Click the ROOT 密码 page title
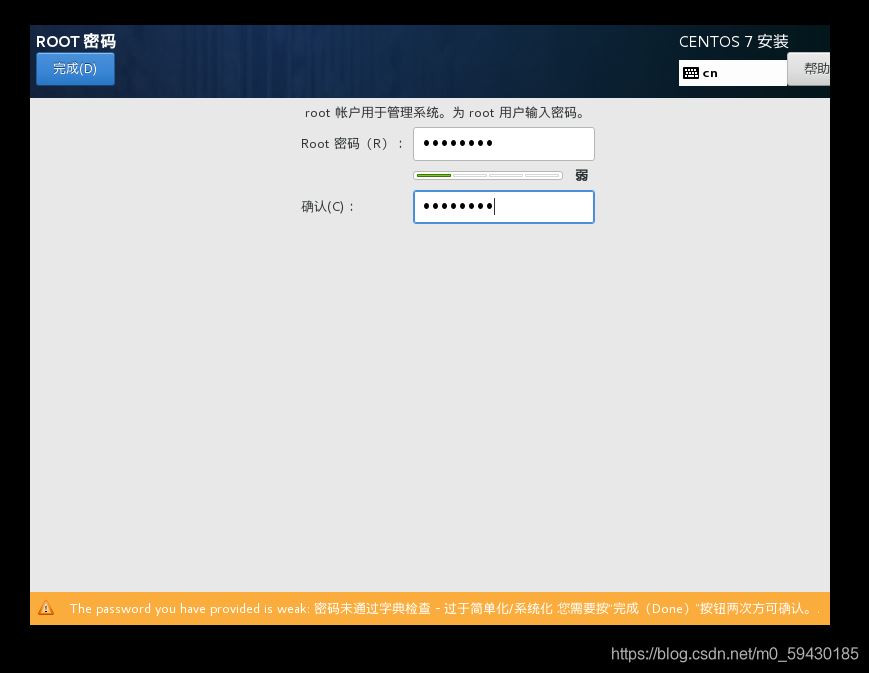The image size is (869, 673). [x=76, y=41]
